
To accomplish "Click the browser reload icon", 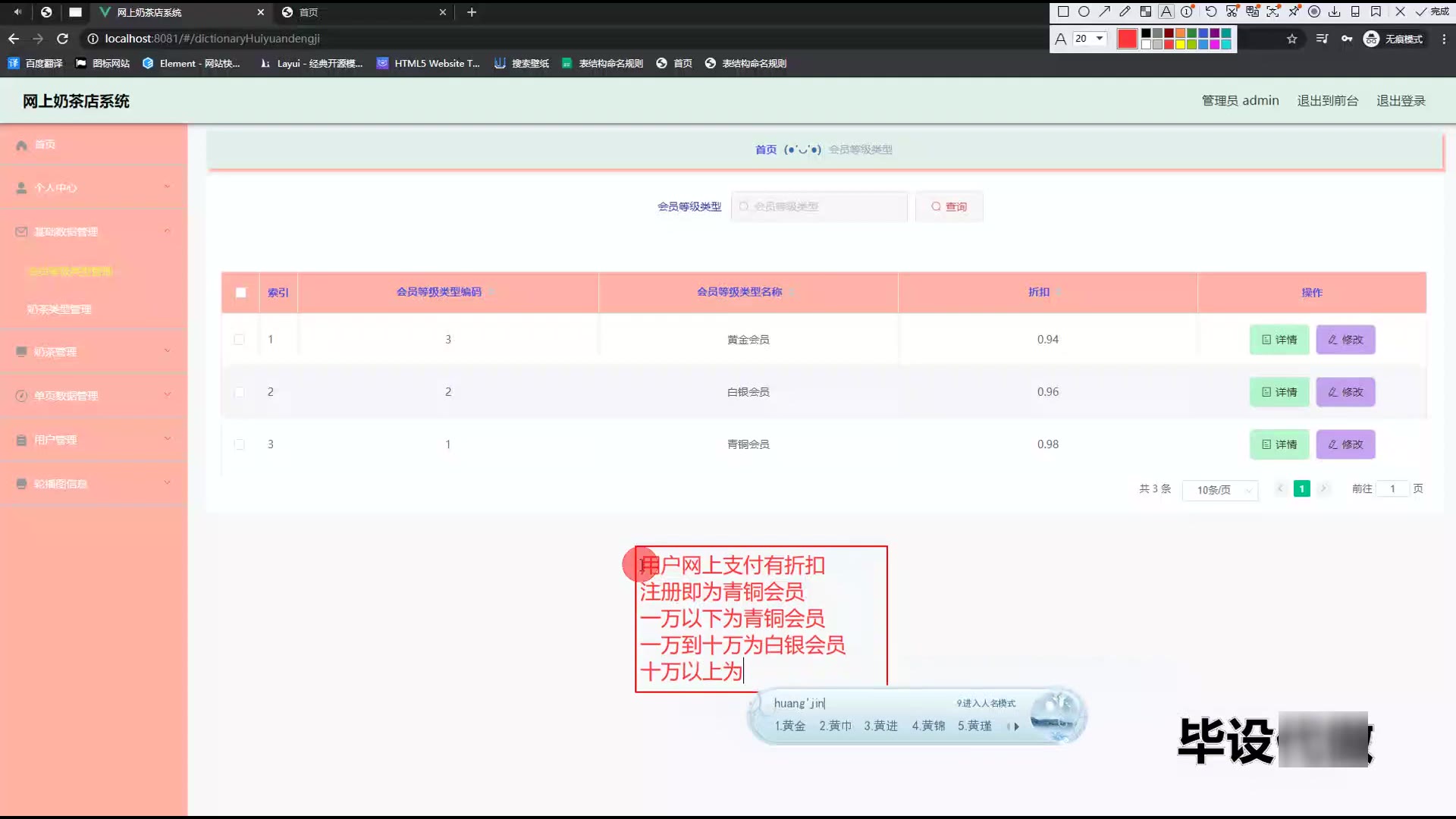I will click(x=63, y=39).
